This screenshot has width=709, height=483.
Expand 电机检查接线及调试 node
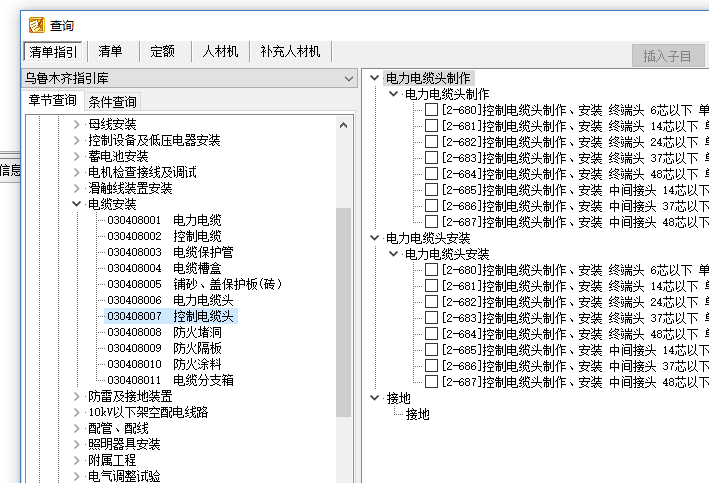pos(76,172)
